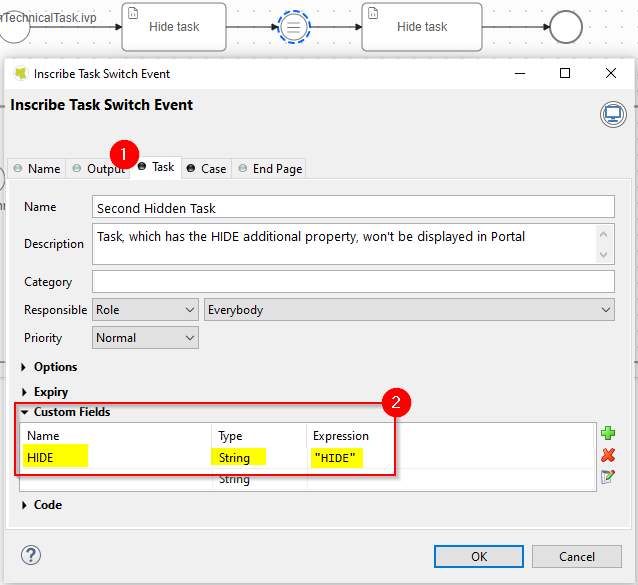Click the Name field with Second Hidden Task
The image size is (638, 585).
tap(352, 207)
